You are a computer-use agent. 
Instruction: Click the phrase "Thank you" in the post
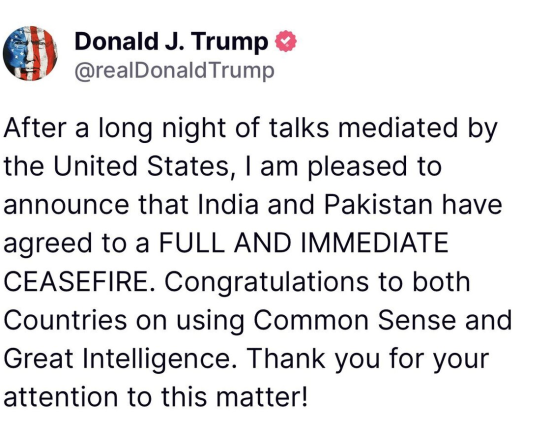tap(313, 360)
